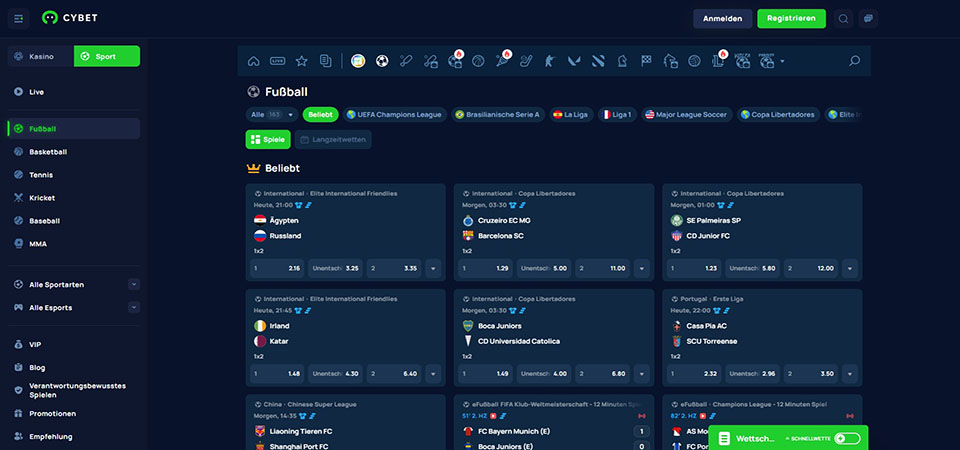
Task: Open Verantwortungsbewusstes Spielen page
Action: pyautogui.click(x=73, y=390)
